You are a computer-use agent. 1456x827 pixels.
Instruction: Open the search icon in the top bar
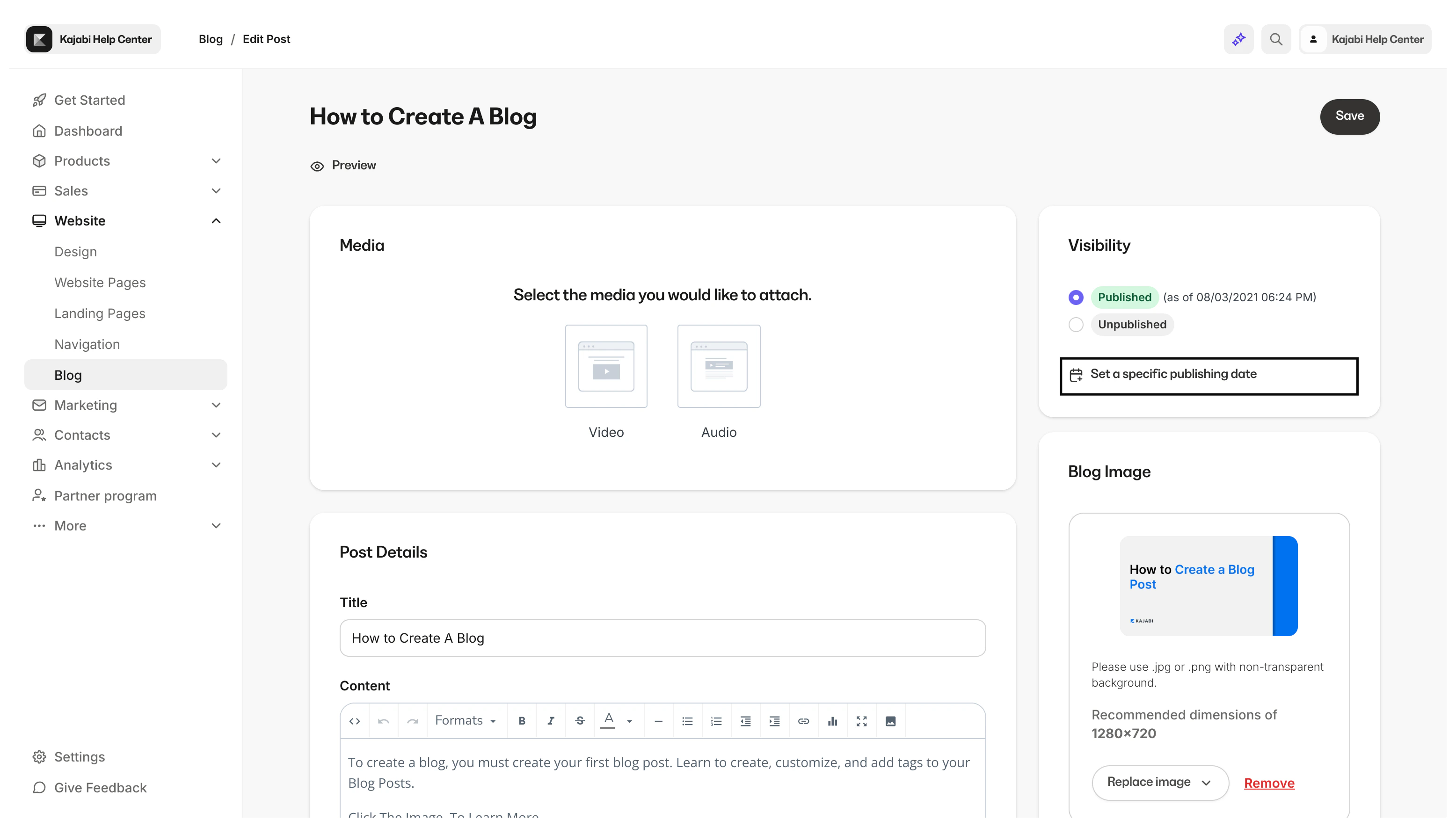1276,39
